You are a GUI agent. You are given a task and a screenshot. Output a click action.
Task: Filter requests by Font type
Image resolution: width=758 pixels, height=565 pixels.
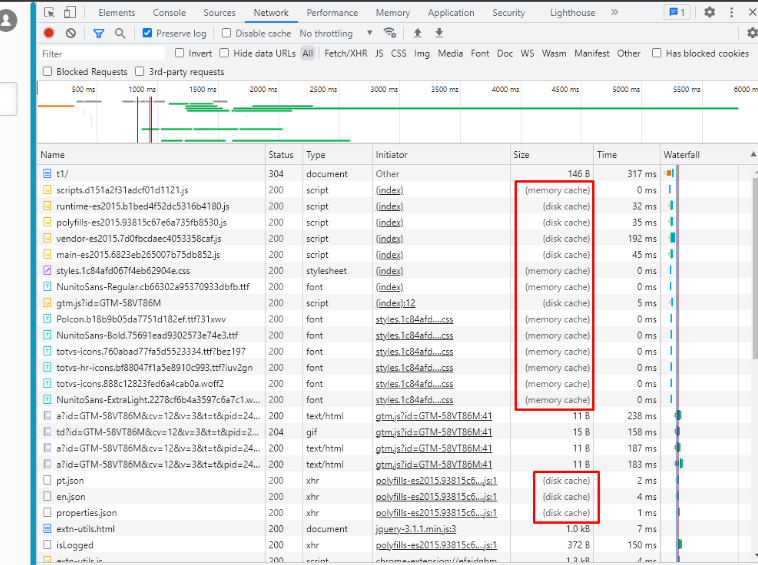tap(480, 53)
